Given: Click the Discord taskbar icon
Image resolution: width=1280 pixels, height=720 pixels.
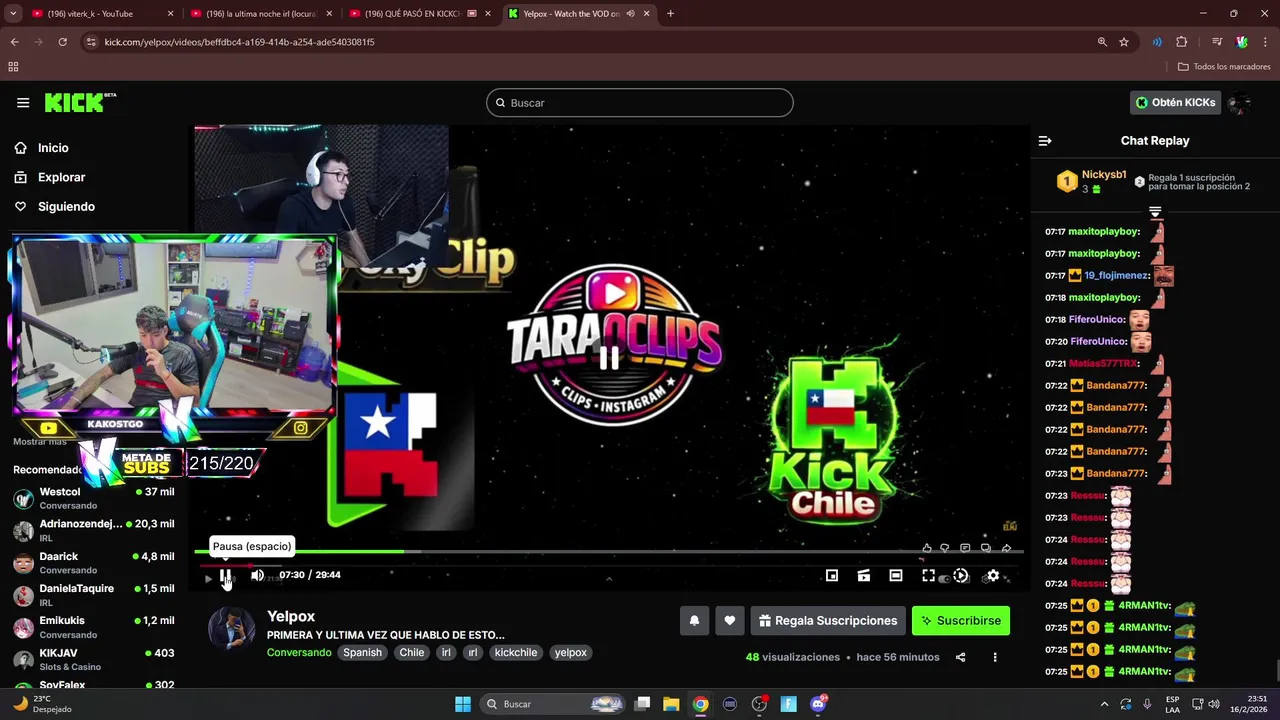Looking at the screenshot, I should tap(818, 704).
